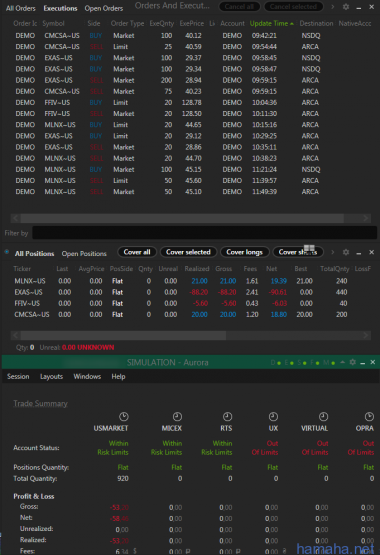Screen dimensions: 380x555
Task: Click the USMARKET clock icon
Action: pos(123,416)
